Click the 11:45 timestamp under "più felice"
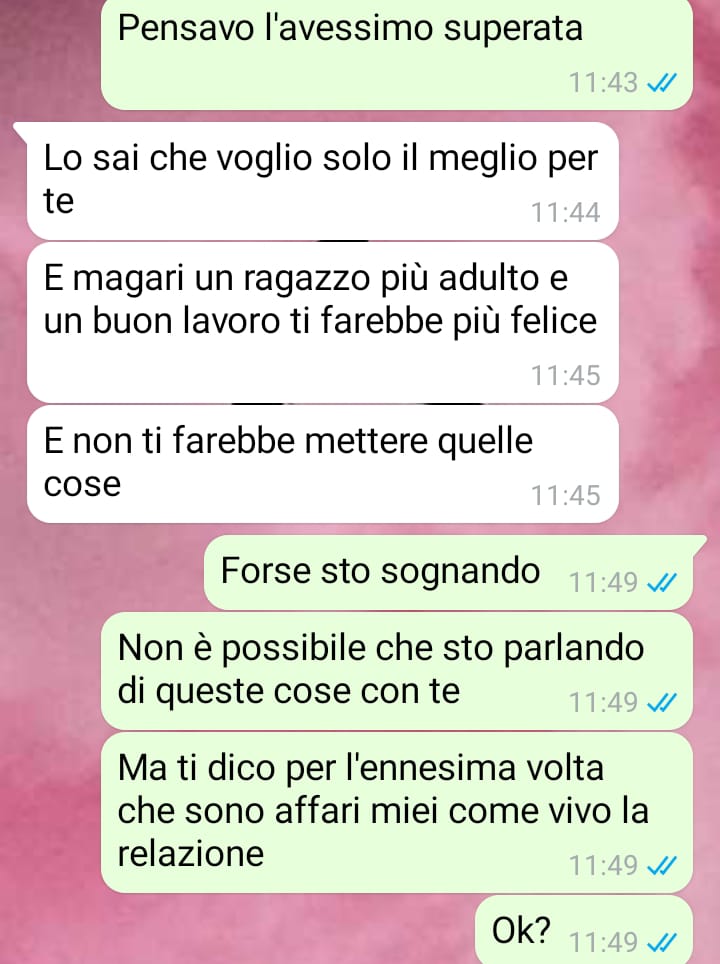 coord(565,376)
